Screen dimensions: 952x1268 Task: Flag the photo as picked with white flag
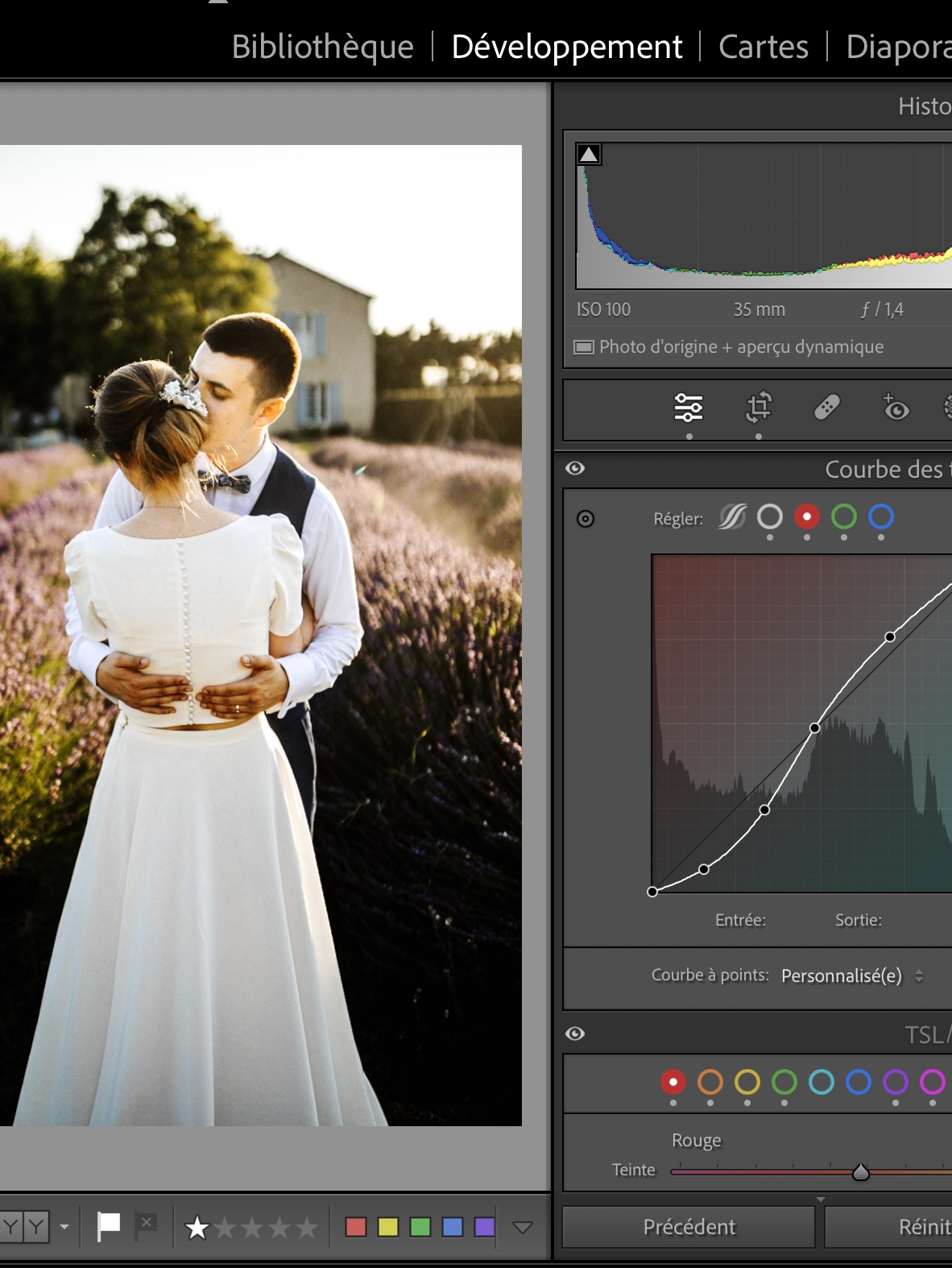pos(109,1226)
